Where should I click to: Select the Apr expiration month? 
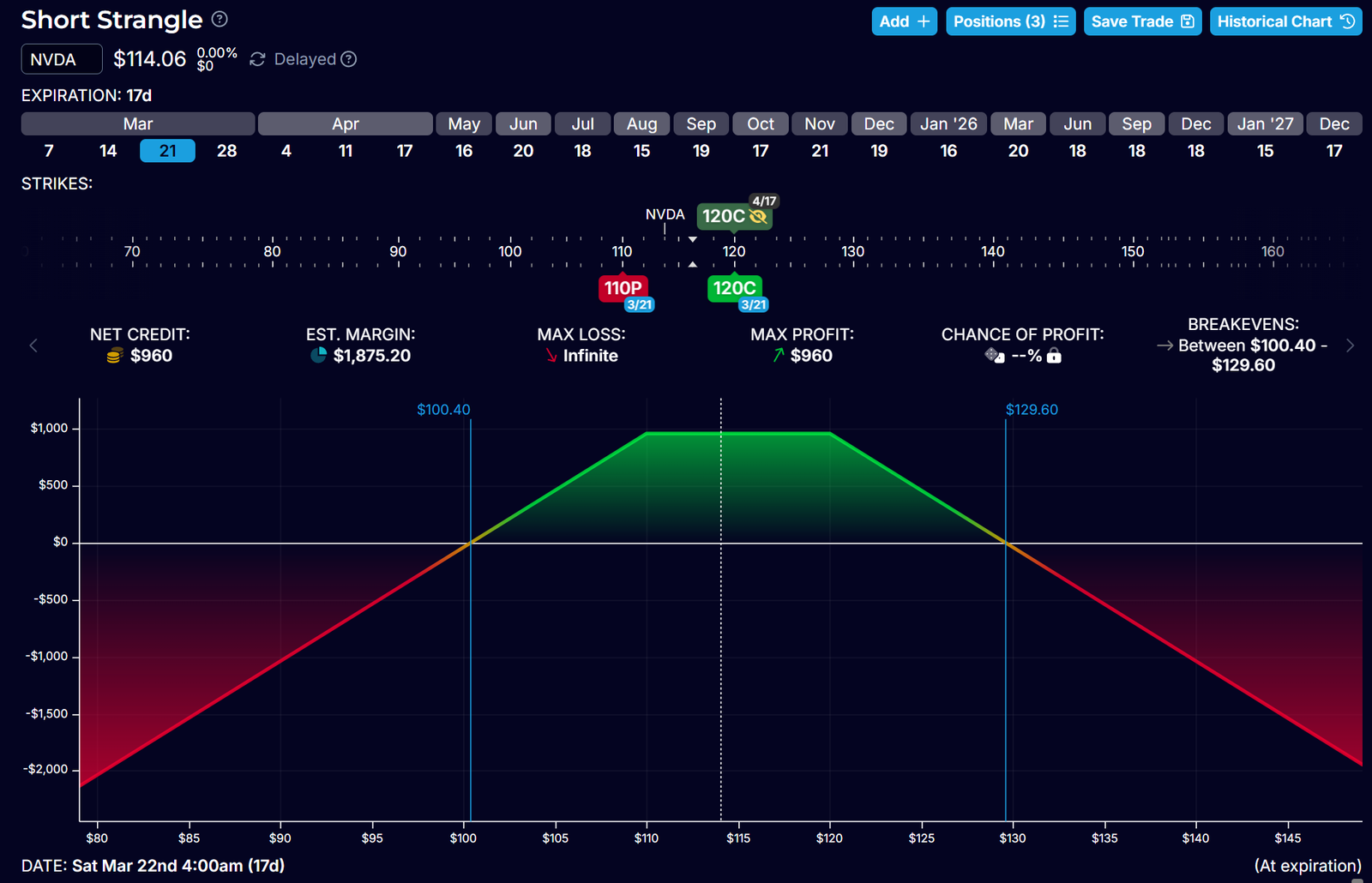click(346, 123)
